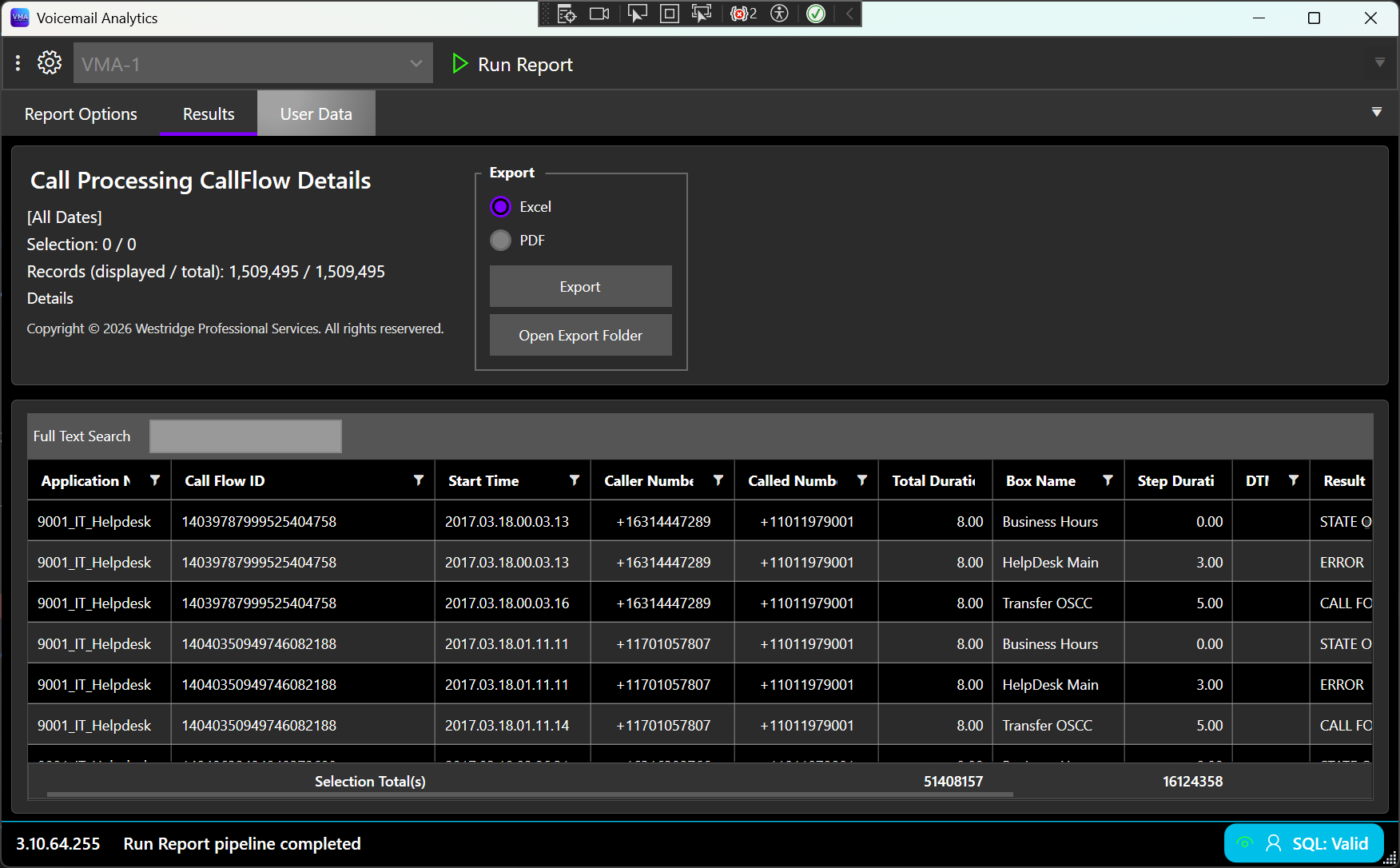Sort by Result column header

1342,480
